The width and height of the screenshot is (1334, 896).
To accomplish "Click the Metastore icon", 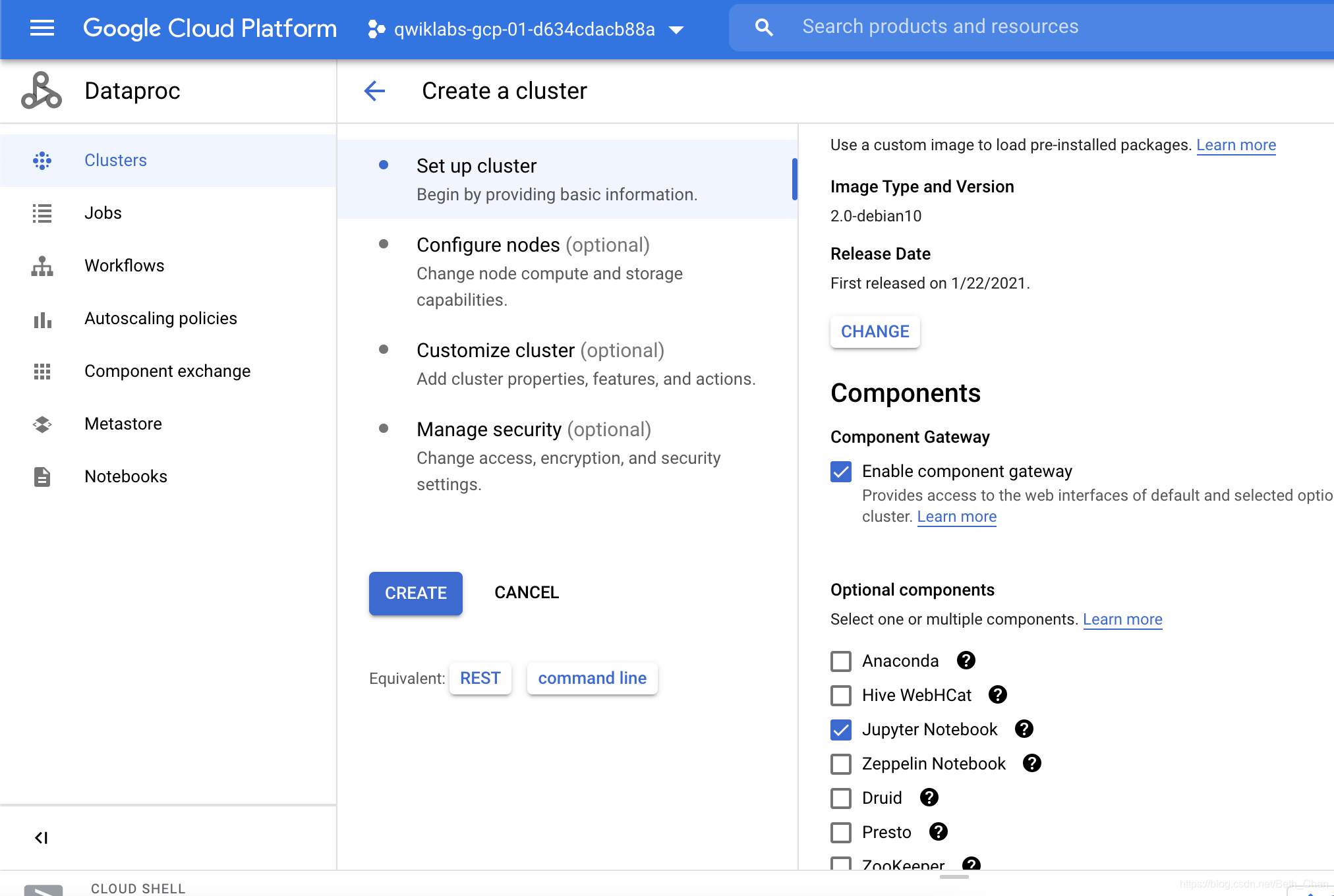I will click(42, 424).
